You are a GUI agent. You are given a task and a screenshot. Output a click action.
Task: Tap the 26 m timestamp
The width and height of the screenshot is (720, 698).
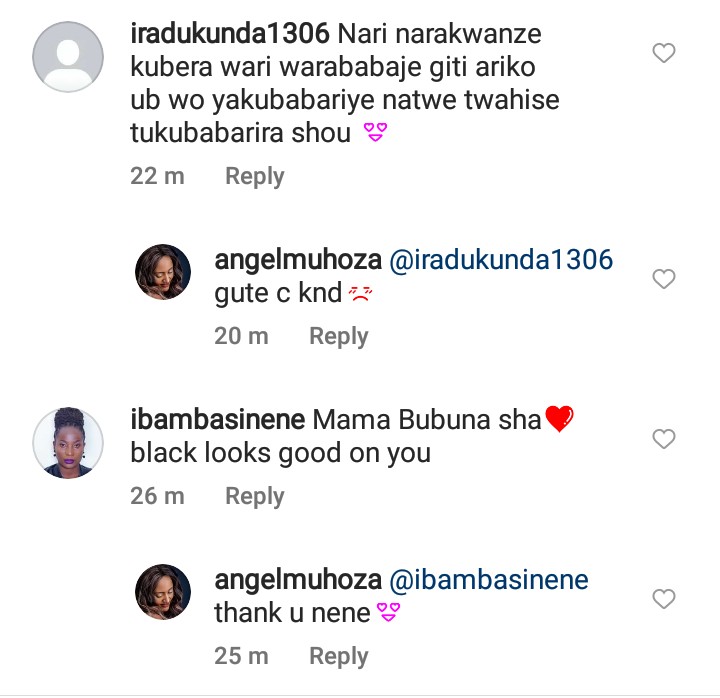[x=158, y=496]
